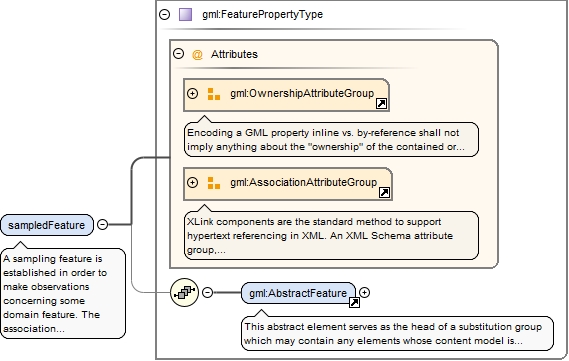
Task: Collapse the gml:FeaturePropertyType box
Action: tap(165, 15)
